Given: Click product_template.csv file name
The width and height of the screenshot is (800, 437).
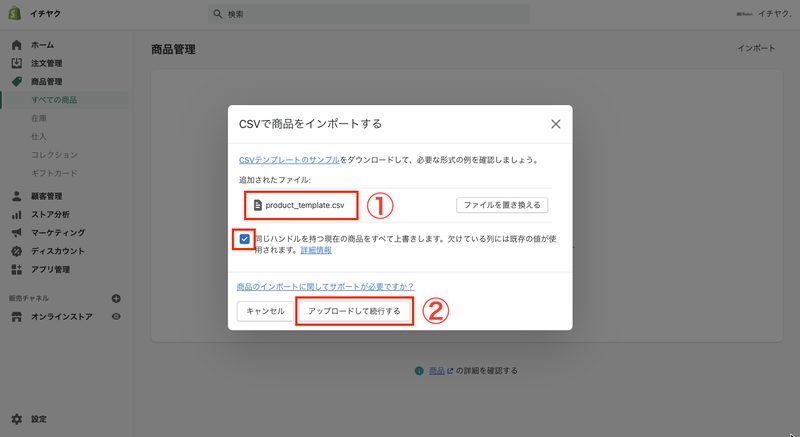Looking at the screenshot, I should [305, 205].
